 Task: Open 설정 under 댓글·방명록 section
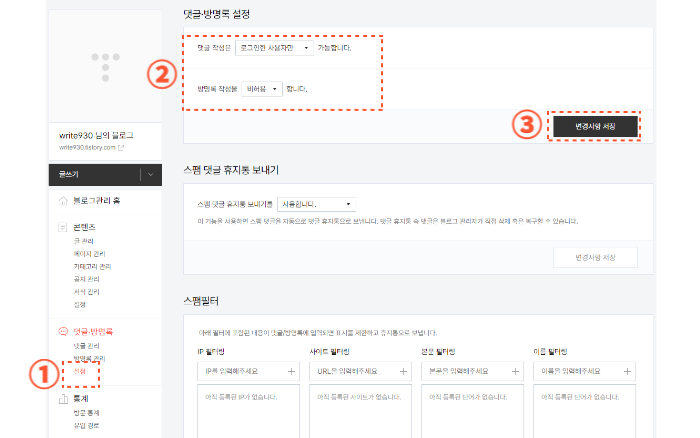tap(79, 371)
